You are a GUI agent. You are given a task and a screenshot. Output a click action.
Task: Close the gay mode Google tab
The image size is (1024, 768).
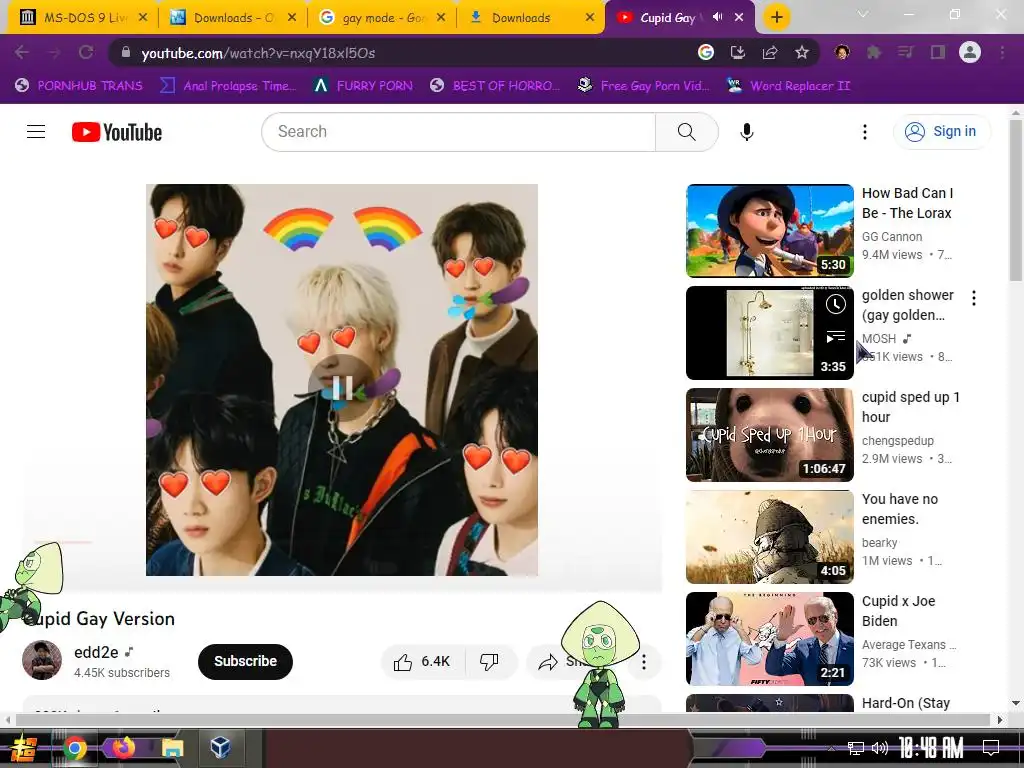[441, 18]
